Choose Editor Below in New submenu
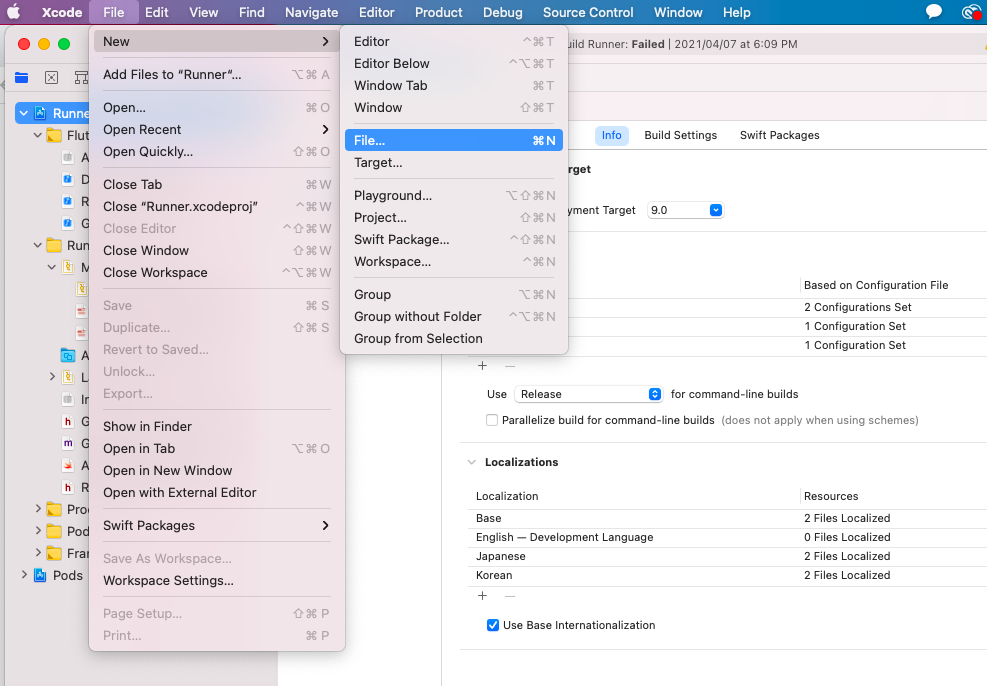Screen dimensions: 987x686 coord(454,64)
